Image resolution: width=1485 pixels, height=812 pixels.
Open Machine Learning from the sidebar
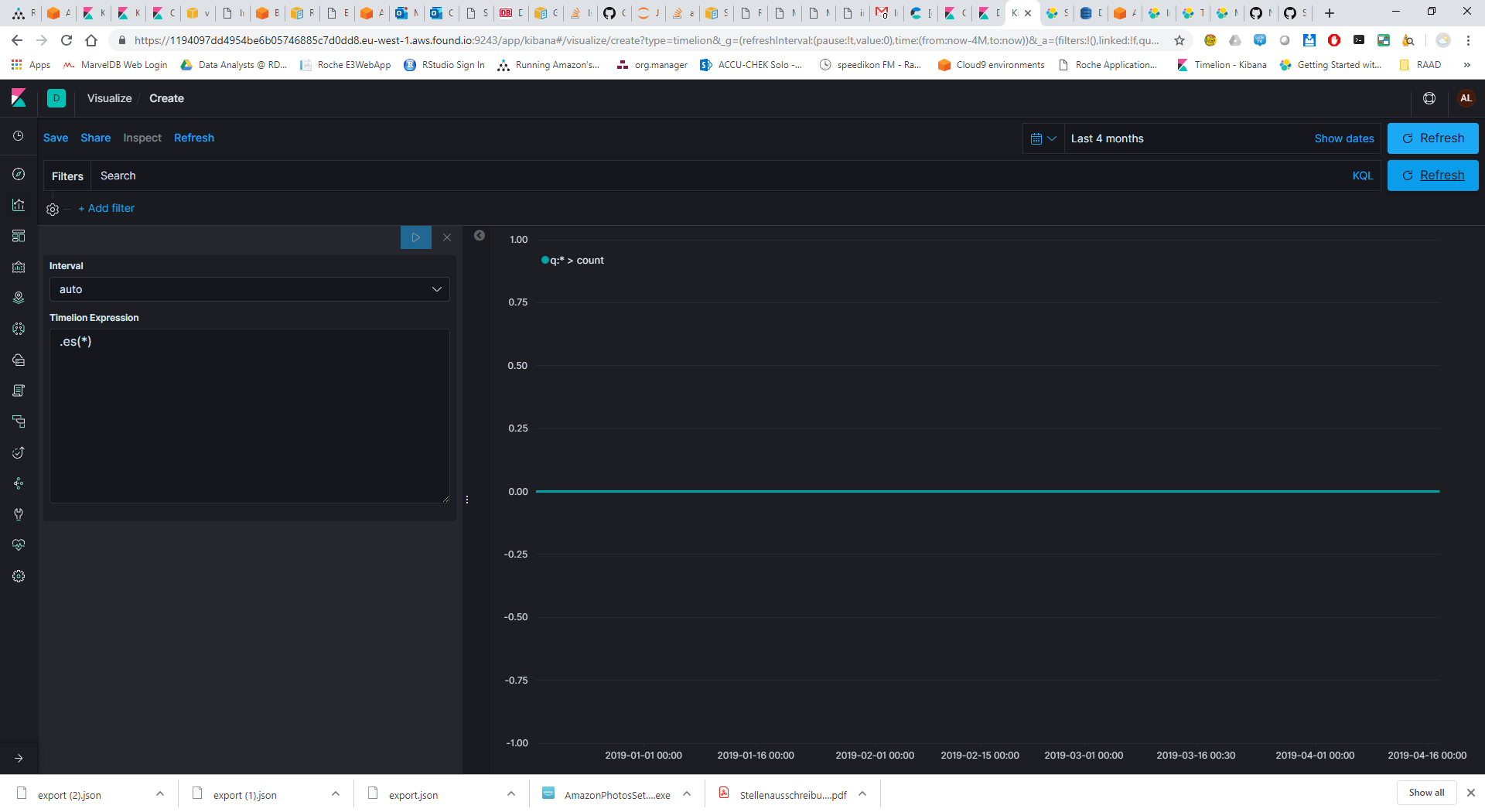point(18,329)
